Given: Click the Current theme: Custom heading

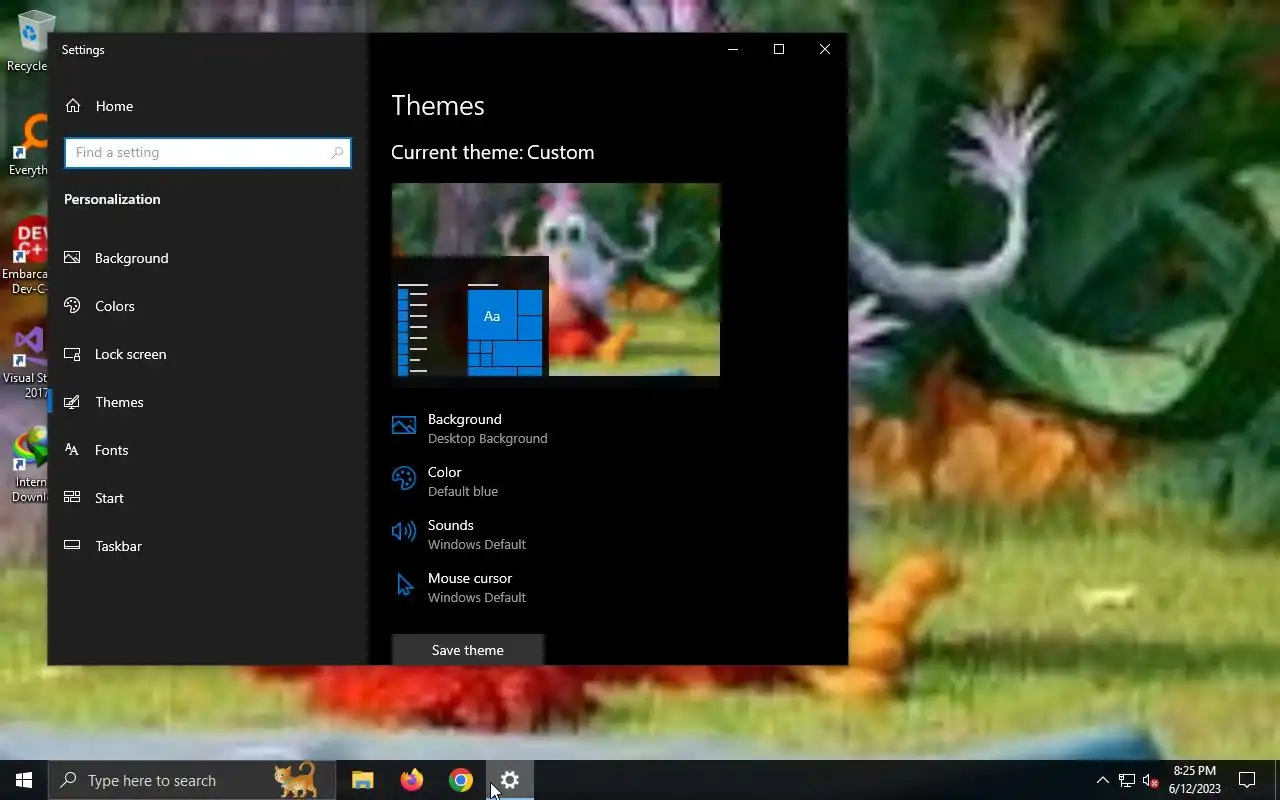Looking at the screenshot, I should 493,152.
